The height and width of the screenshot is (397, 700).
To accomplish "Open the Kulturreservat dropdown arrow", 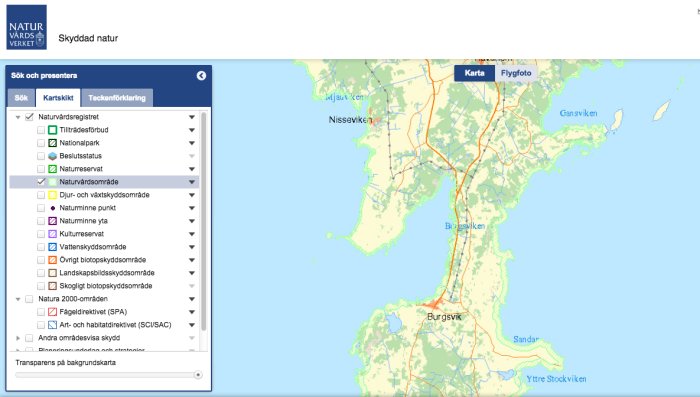I will [x=192, y=234].
